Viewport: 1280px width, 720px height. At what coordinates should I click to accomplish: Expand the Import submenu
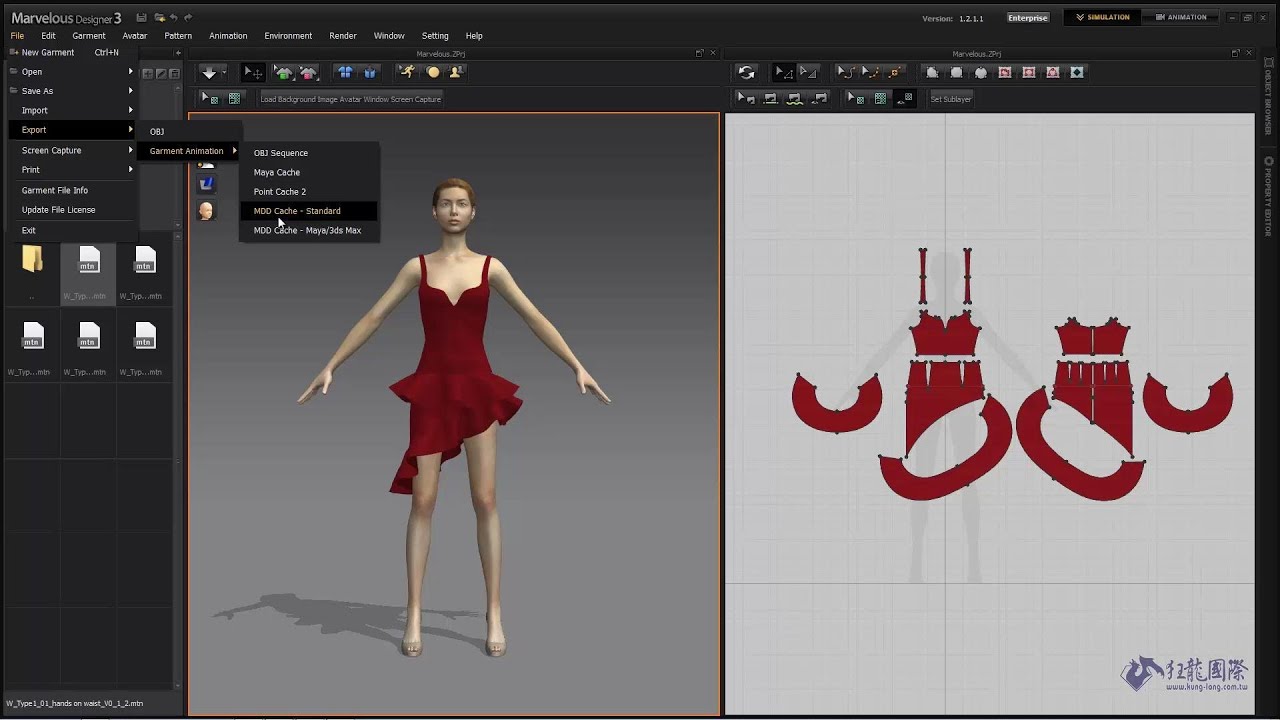[71, 110]
